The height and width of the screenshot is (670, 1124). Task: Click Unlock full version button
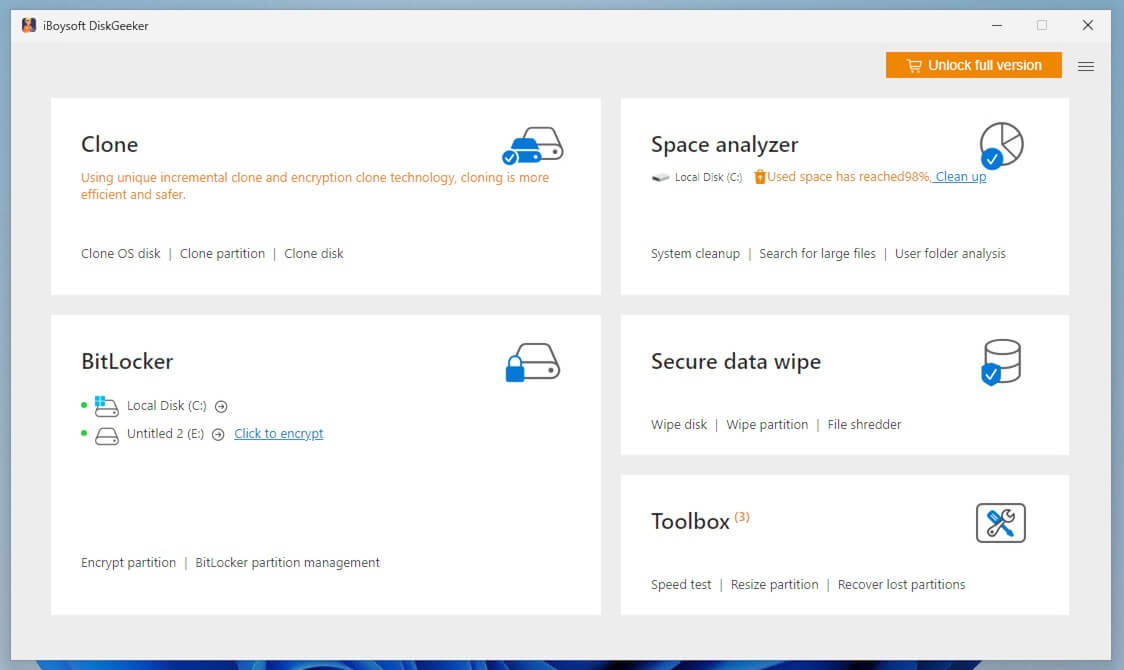click(x=973, y=65)
